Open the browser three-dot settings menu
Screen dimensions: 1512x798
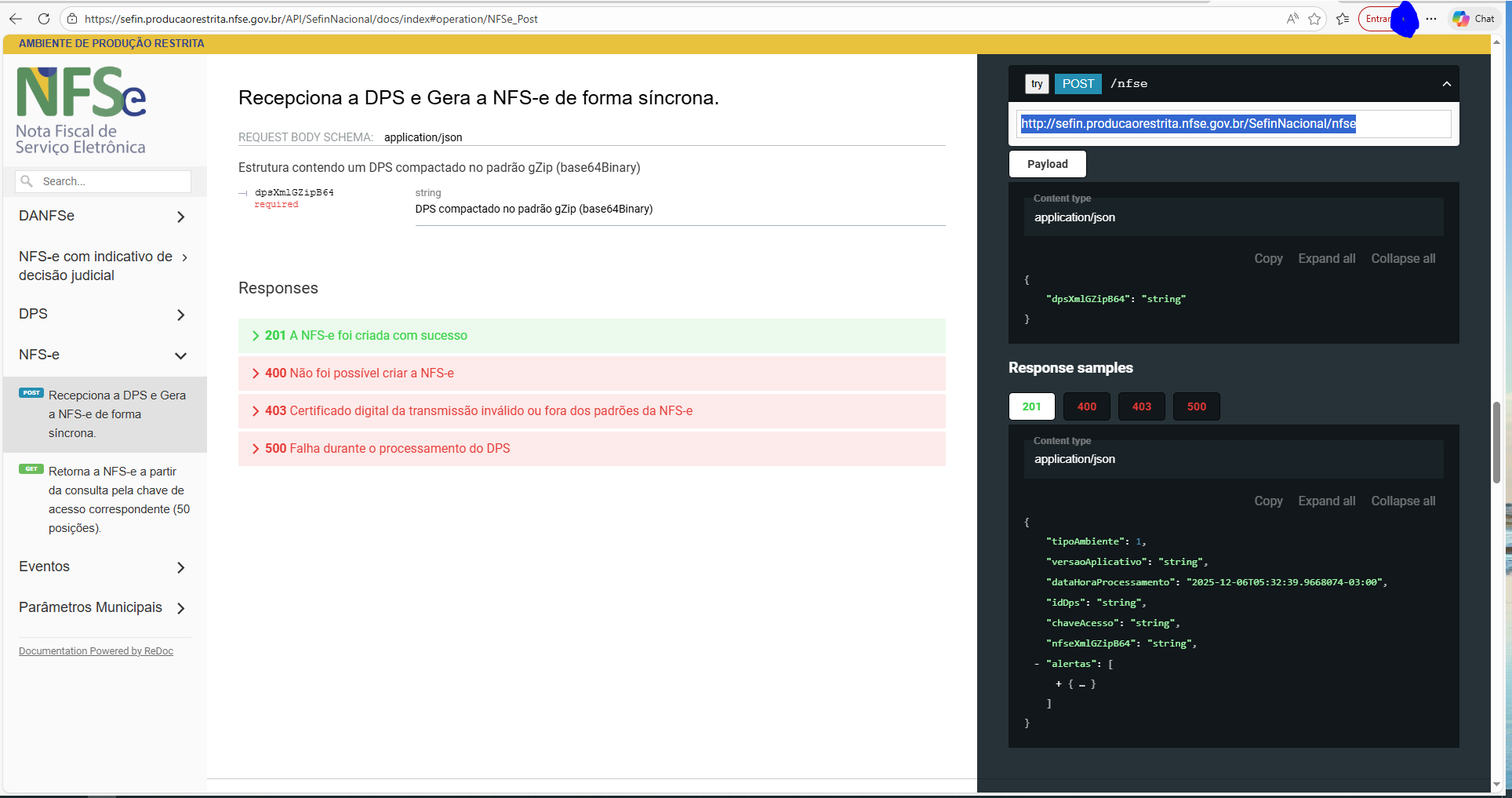click(1431, 19)
